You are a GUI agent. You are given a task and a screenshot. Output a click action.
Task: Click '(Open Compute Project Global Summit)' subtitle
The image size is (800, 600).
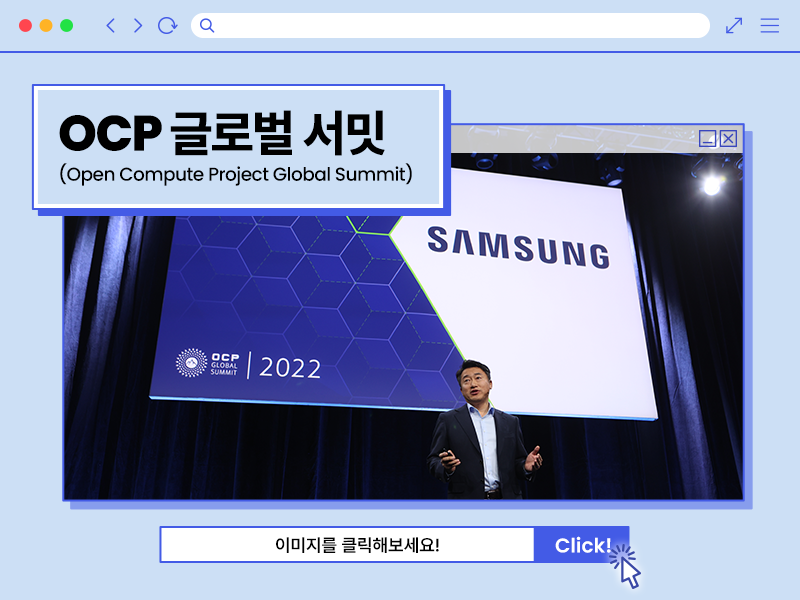236,174
